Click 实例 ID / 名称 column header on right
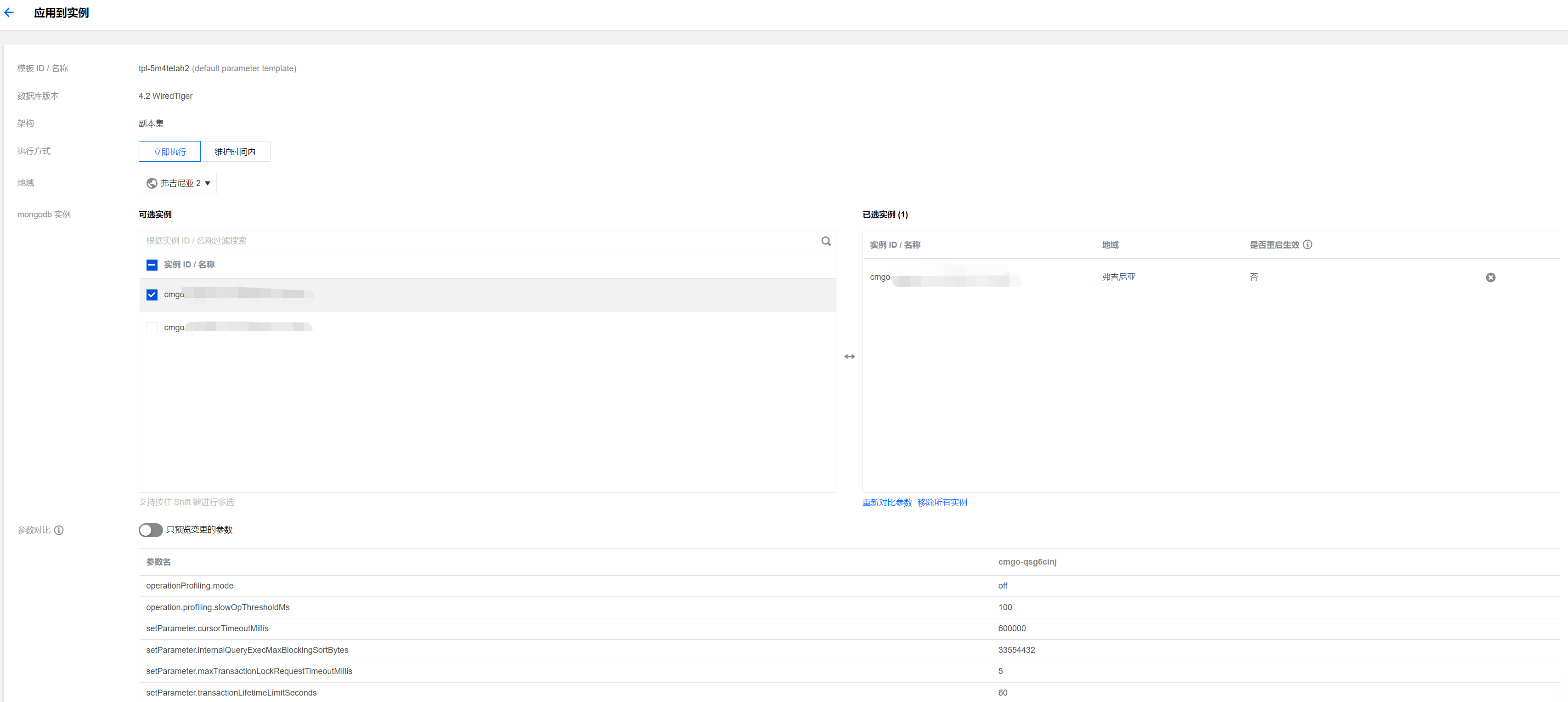1568x702 pixels. pos(895,245)
